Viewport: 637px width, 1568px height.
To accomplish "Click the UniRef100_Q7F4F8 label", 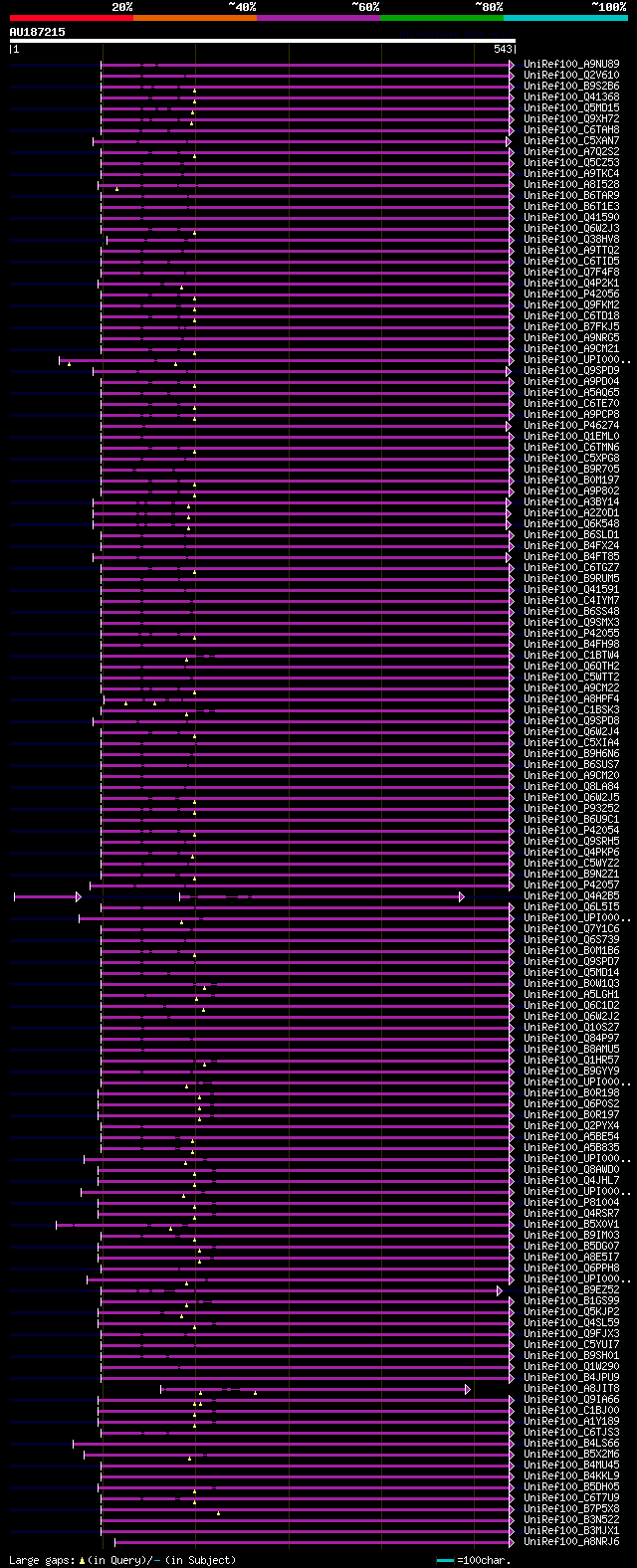I will pyautogui.click(x=571, y=273).
